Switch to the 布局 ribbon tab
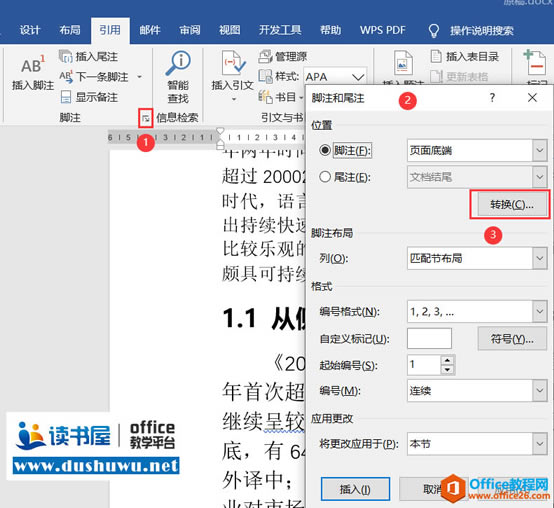Image resolution: width=554 pixels, height=508 pixels. tap(70, 30)
